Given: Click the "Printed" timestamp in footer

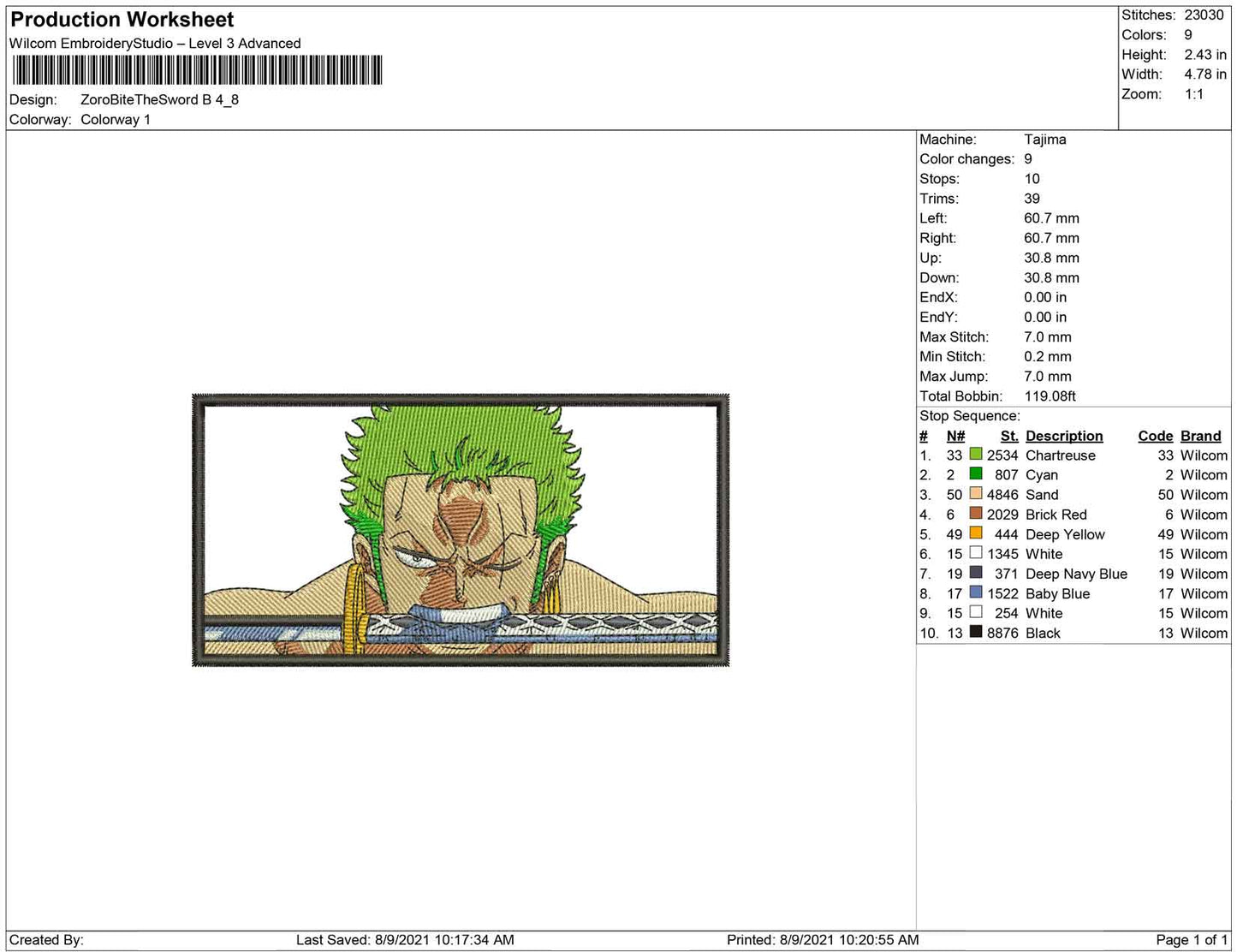Looking at the screenshot, I should point(823,940).
